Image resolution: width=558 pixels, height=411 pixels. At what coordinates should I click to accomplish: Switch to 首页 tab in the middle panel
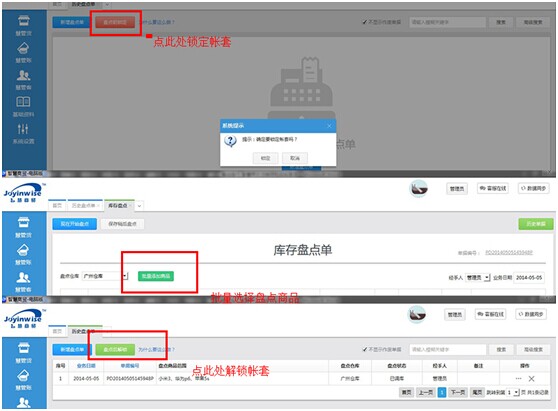pos(57,205)
